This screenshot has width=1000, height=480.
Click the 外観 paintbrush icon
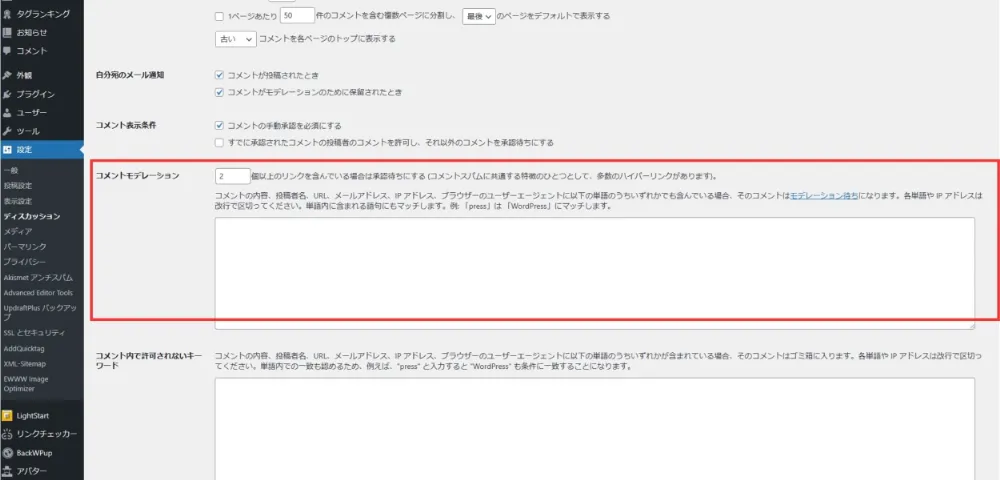tap(7, 75)
